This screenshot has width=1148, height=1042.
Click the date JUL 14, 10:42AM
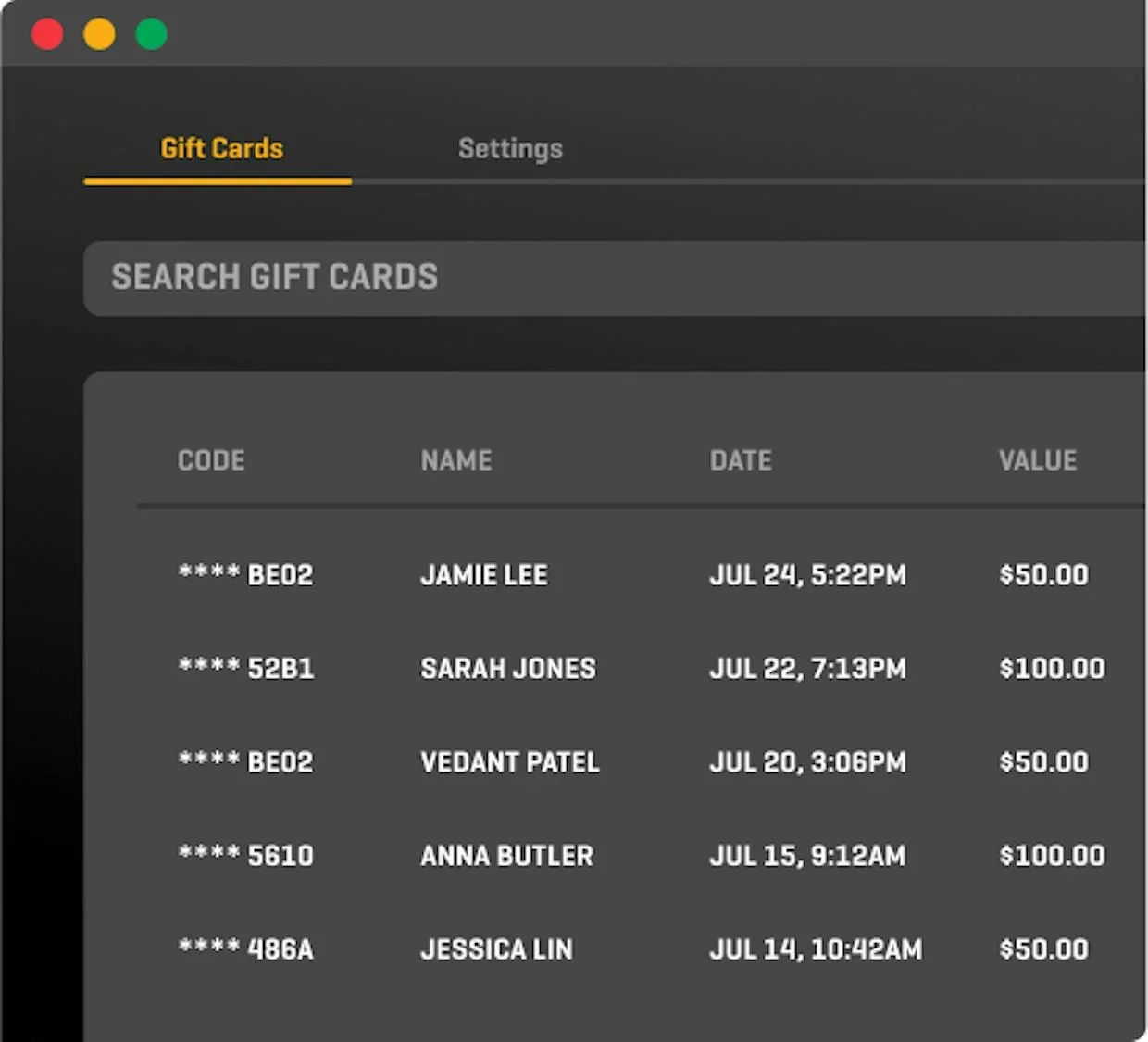pyautogui.click(x=816, y=949)
